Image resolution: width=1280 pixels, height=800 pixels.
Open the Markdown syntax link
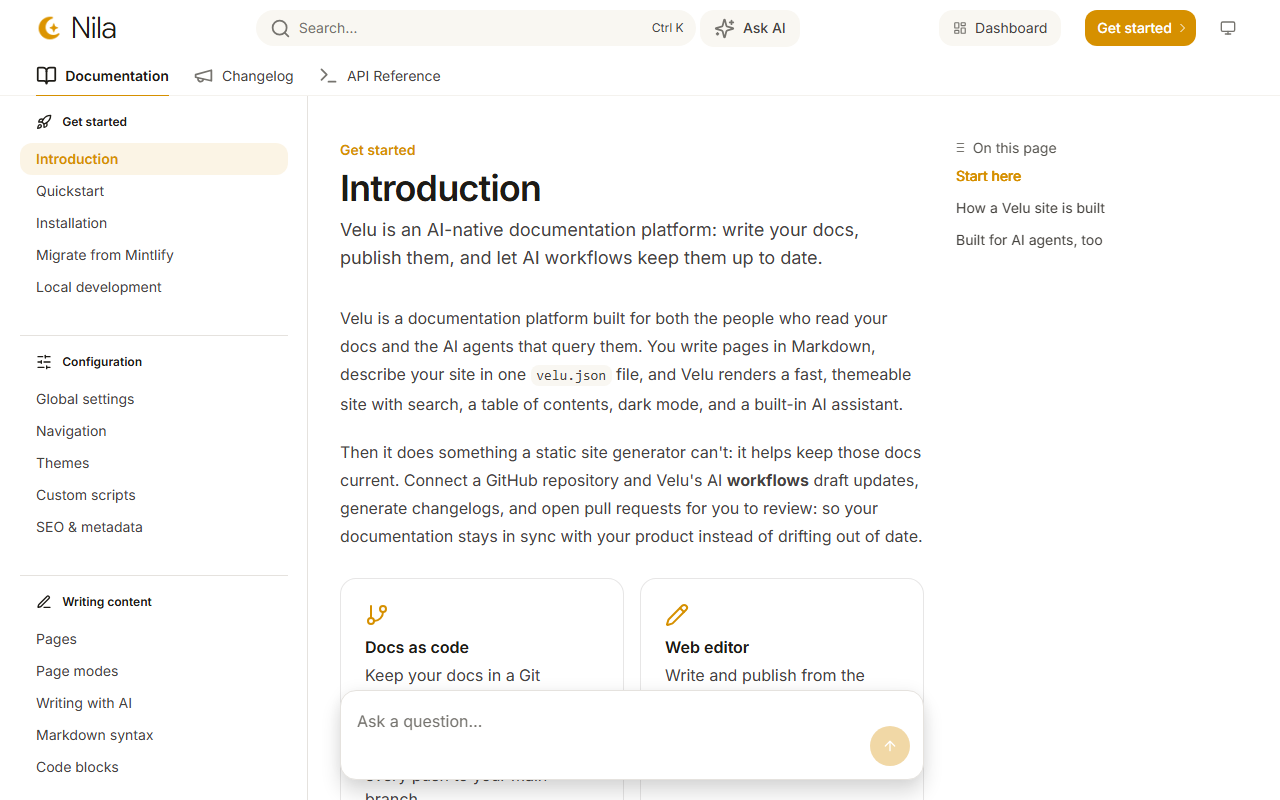(x=95, y=735)
